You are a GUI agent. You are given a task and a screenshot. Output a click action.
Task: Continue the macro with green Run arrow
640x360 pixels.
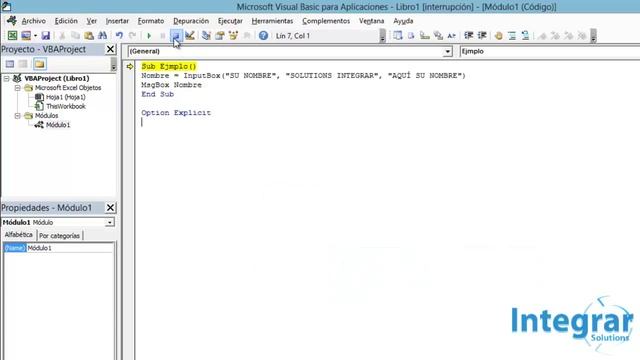click(149, 36)
